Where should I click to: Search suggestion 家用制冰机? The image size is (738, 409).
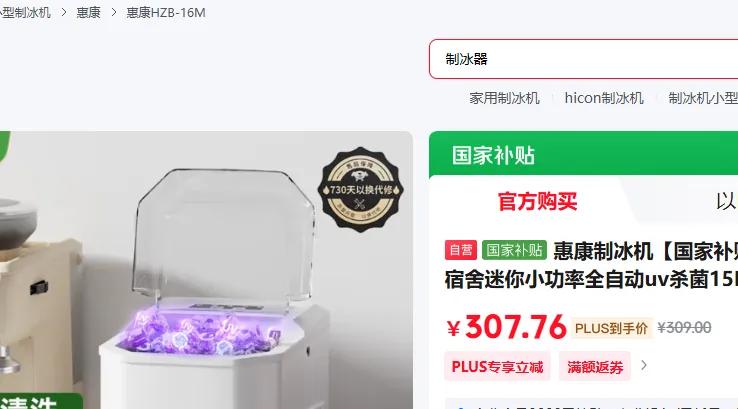[x=504, y=98]
